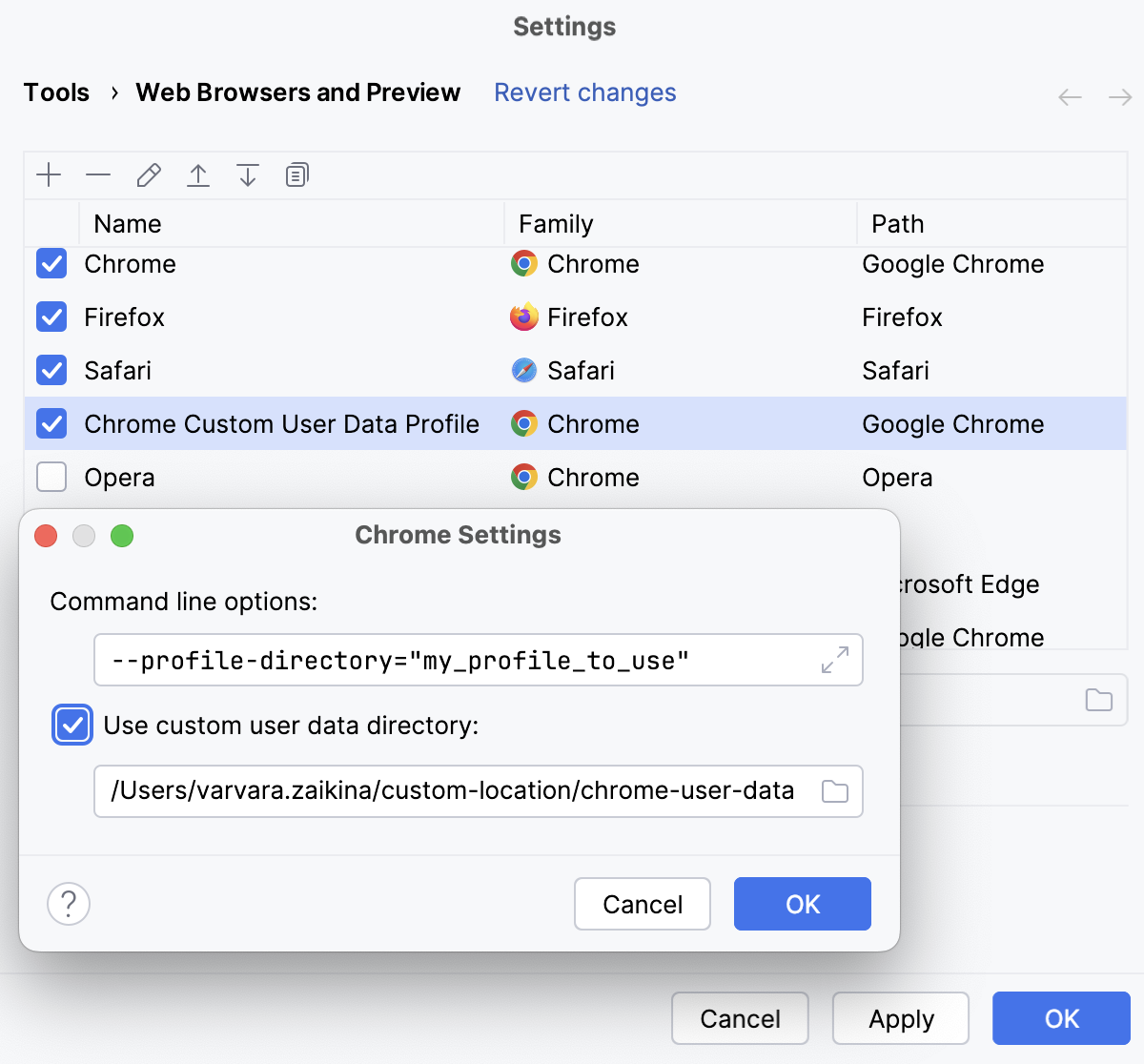Duplicate the selected browser entry
Screen dimensions: 1144x1064
pyautogui.click(x=296, y=175)
